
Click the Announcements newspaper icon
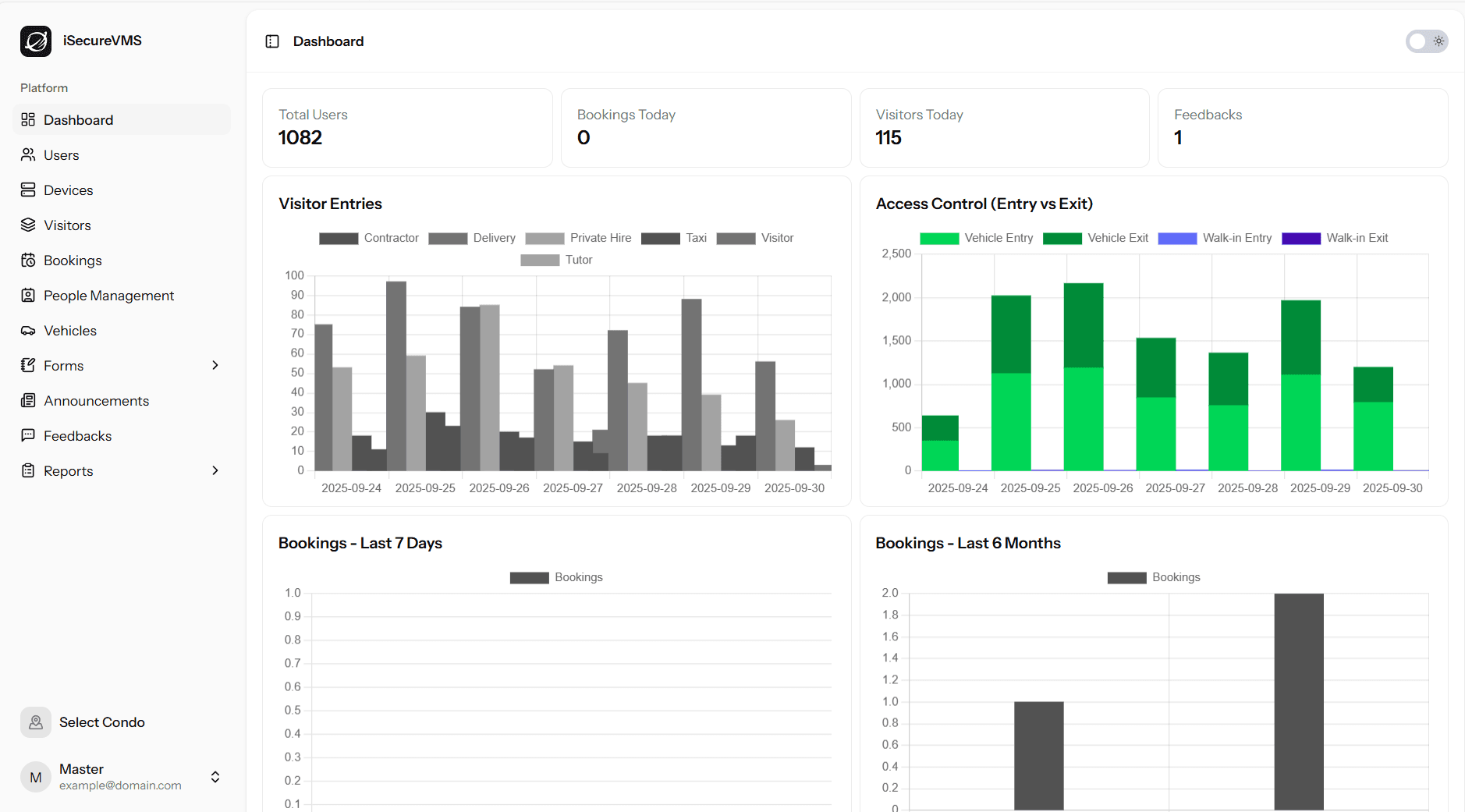coord(28,401)
